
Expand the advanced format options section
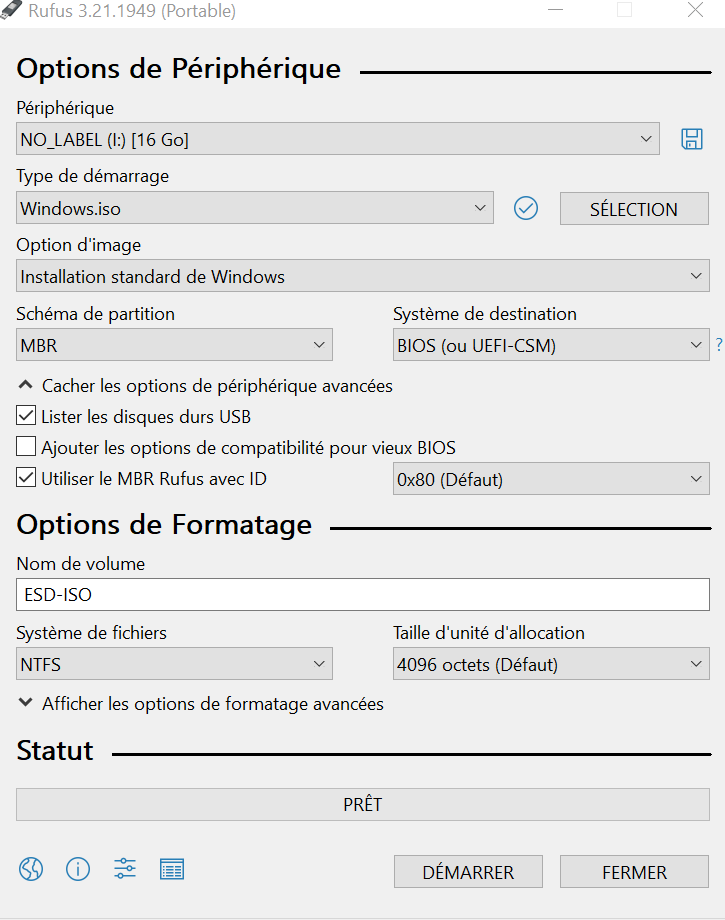pos(201,703)
